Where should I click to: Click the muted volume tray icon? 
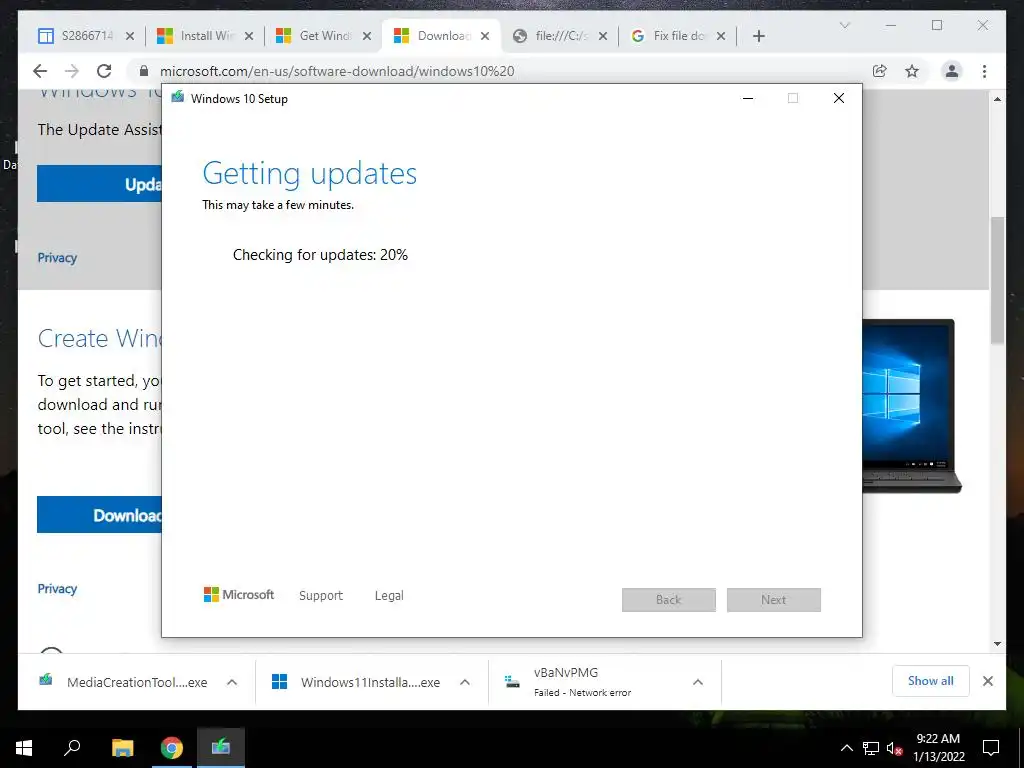[x=894, y=748]
